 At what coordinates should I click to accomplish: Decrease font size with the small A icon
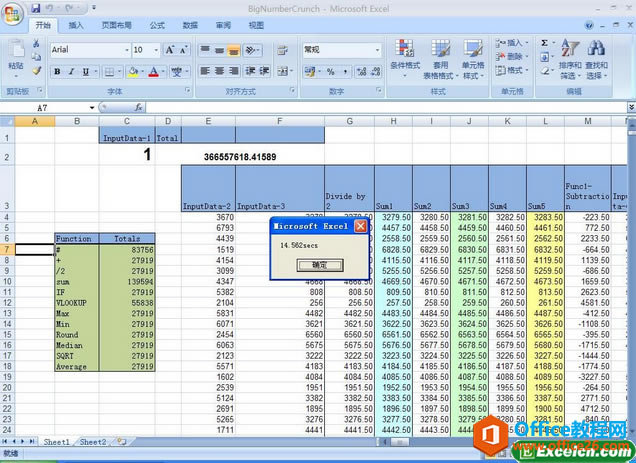183,50
